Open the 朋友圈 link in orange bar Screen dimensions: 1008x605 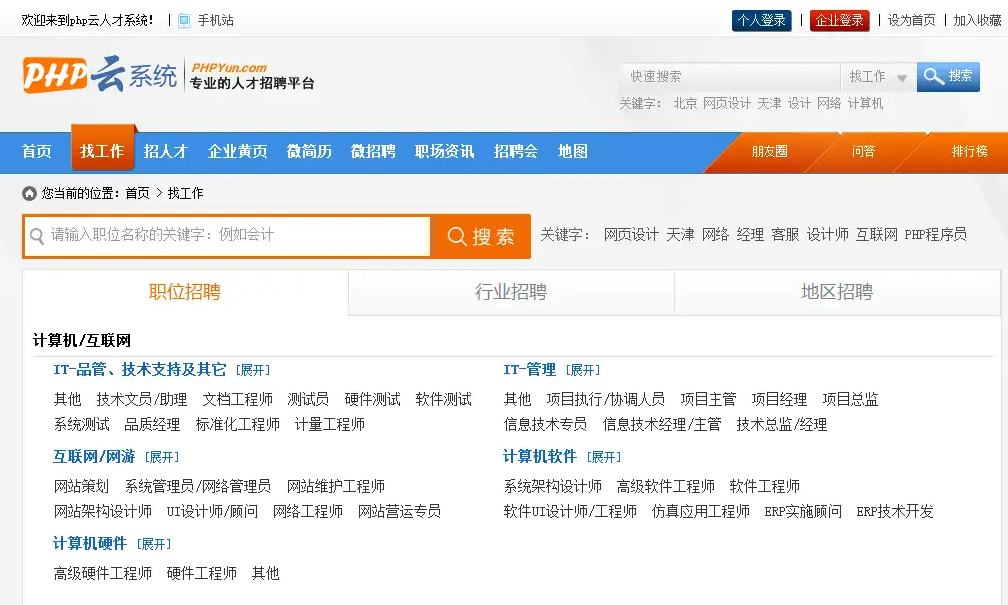pos(769,151)
